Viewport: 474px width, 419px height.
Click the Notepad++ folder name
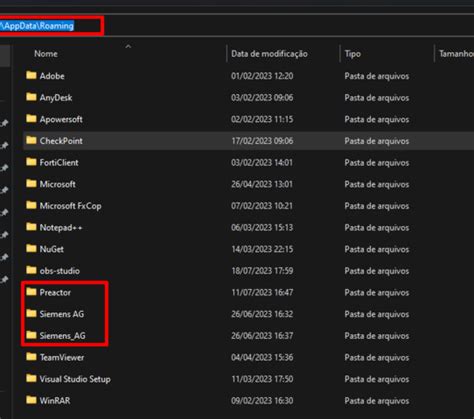click(x=61, y=228)
